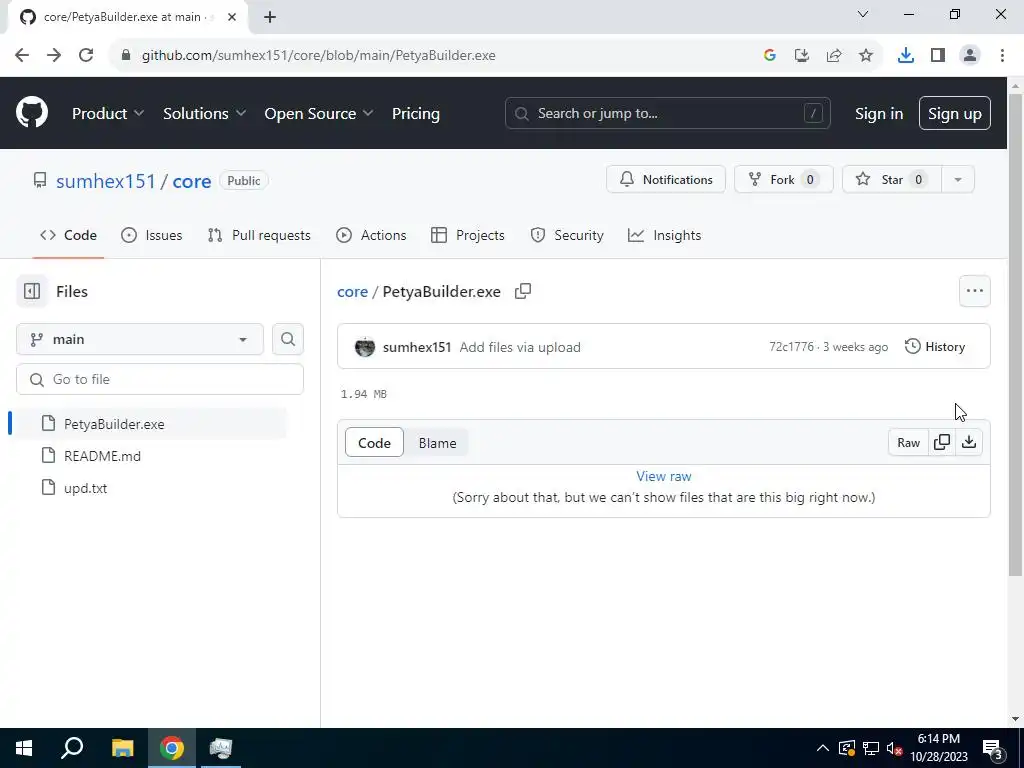Collapse the Files side panel icon
The height and width of the screenshot is (768, 1024).
point(32,291)
